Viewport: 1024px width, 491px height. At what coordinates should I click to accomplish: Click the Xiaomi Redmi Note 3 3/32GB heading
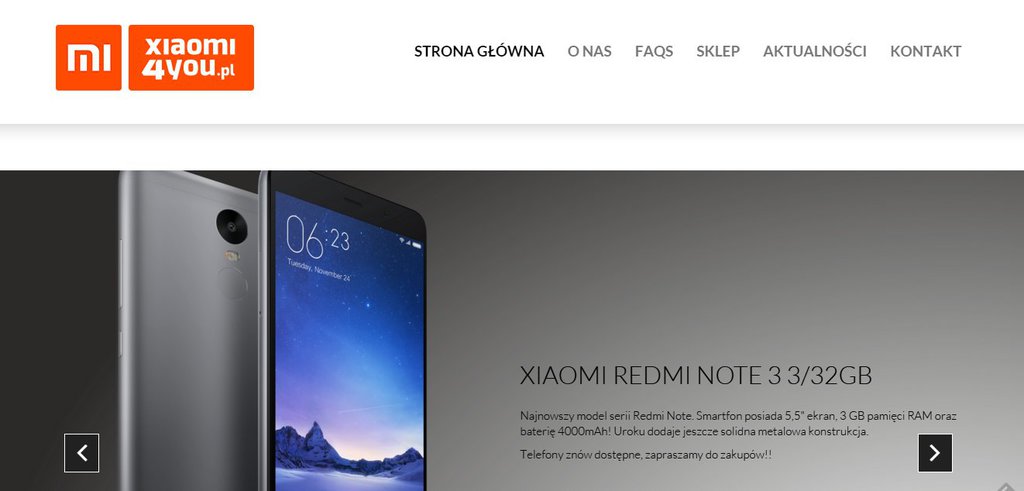pyautogui.click(x=696, y=375)
